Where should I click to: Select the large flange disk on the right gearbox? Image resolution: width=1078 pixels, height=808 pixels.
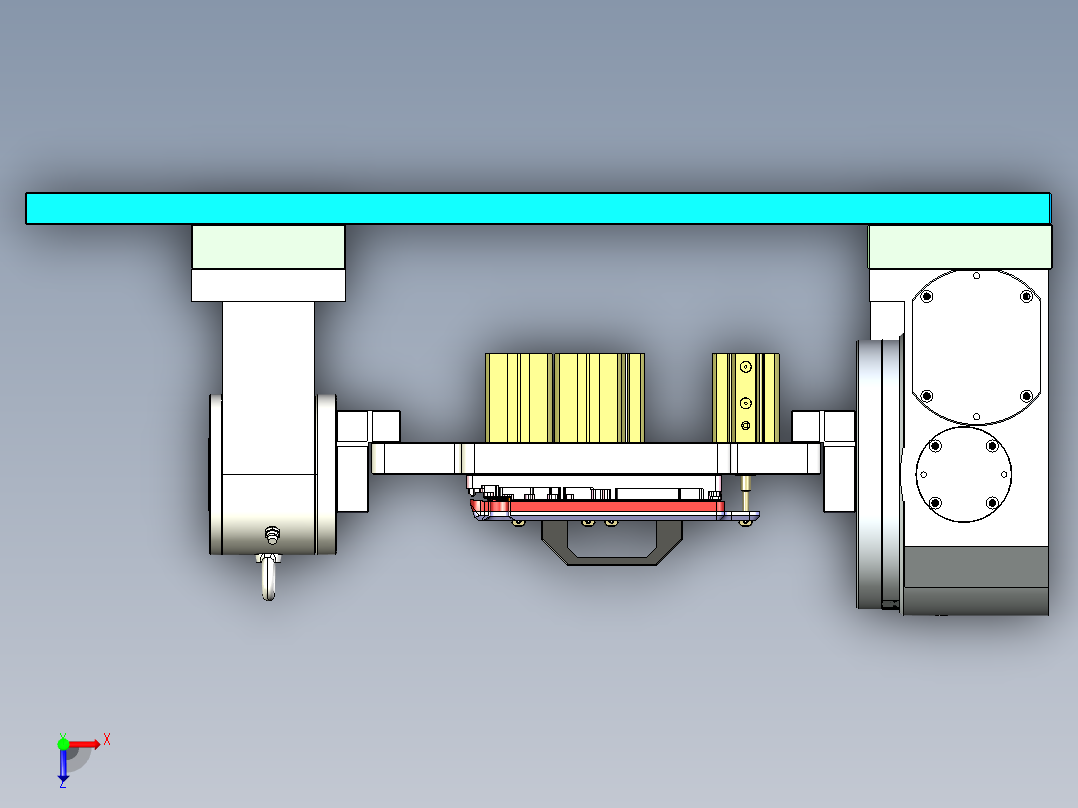tap(879, 474)
